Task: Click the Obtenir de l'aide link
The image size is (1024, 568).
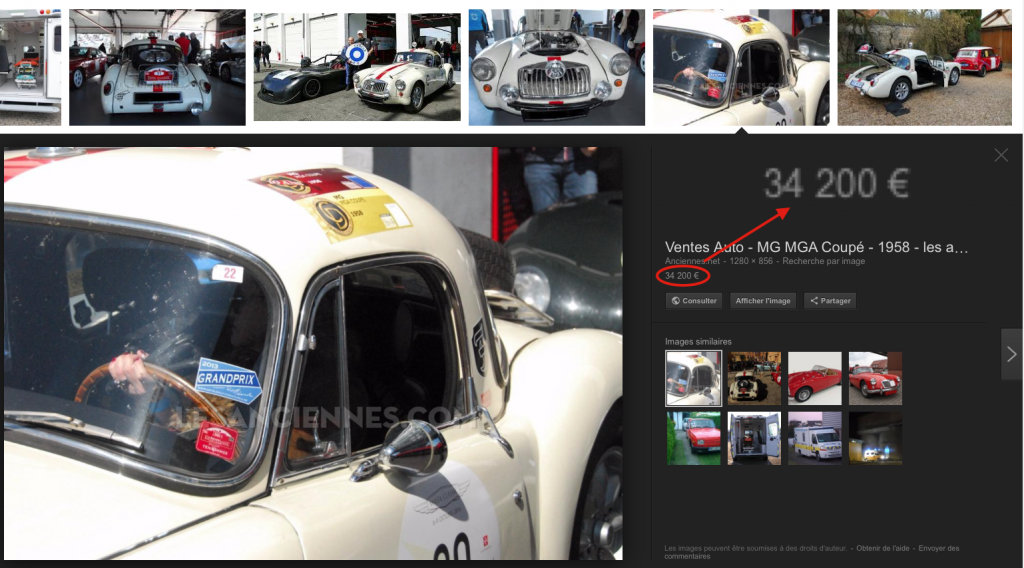Action: (x=882, y=548)
